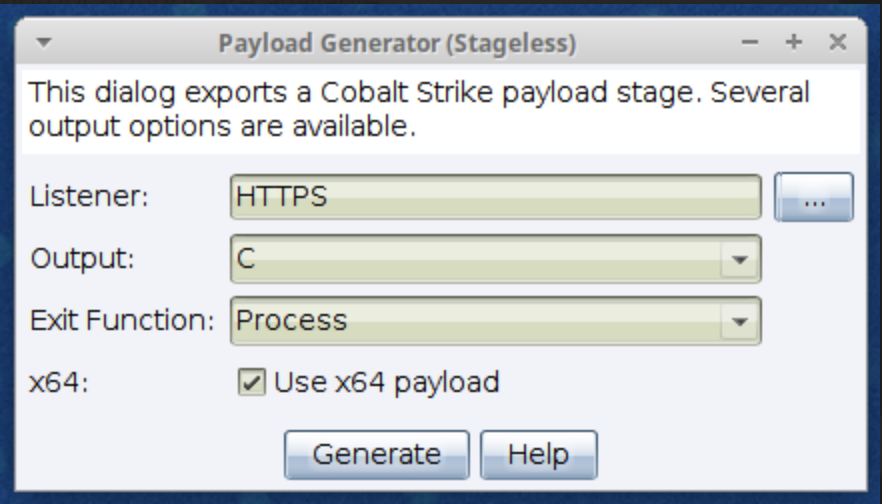Click the Listener field containing HTTPS

[495, 197]
